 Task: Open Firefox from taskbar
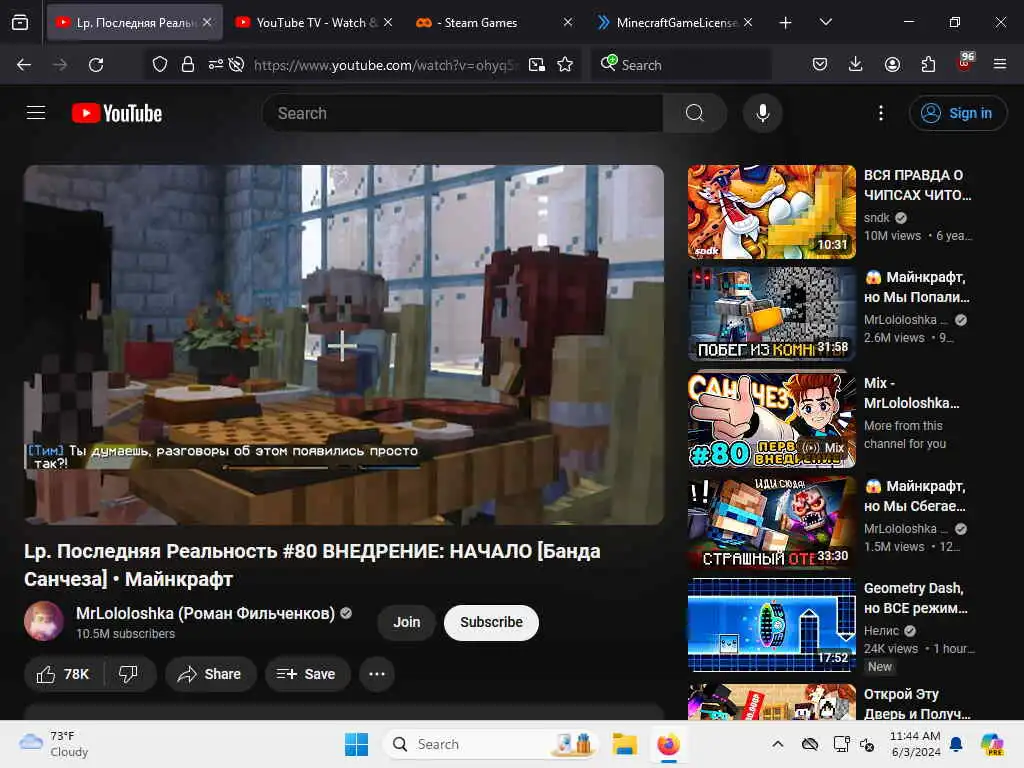(668, 744)
